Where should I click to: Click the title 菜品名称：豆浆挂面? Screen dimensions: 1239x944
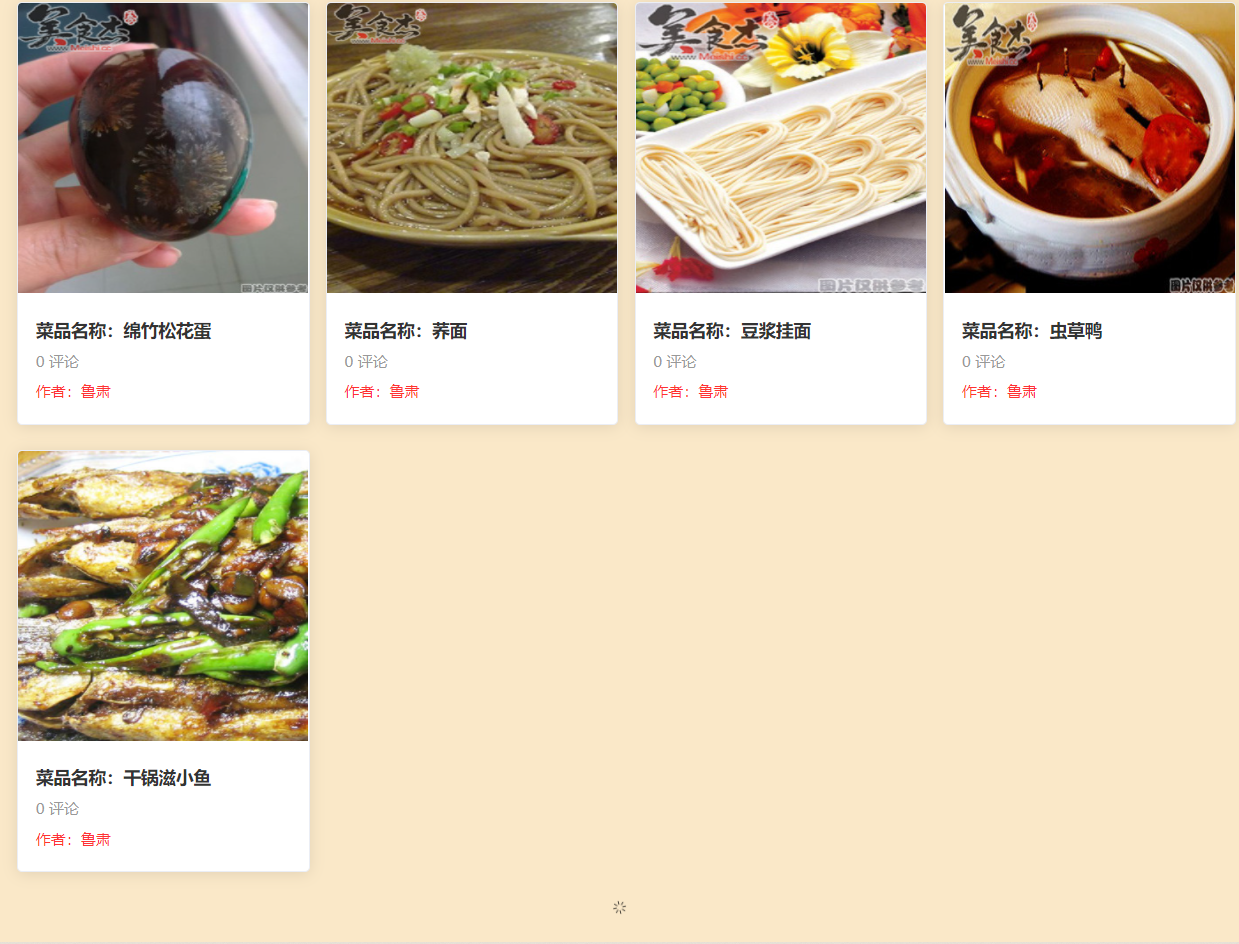point(732,331)
